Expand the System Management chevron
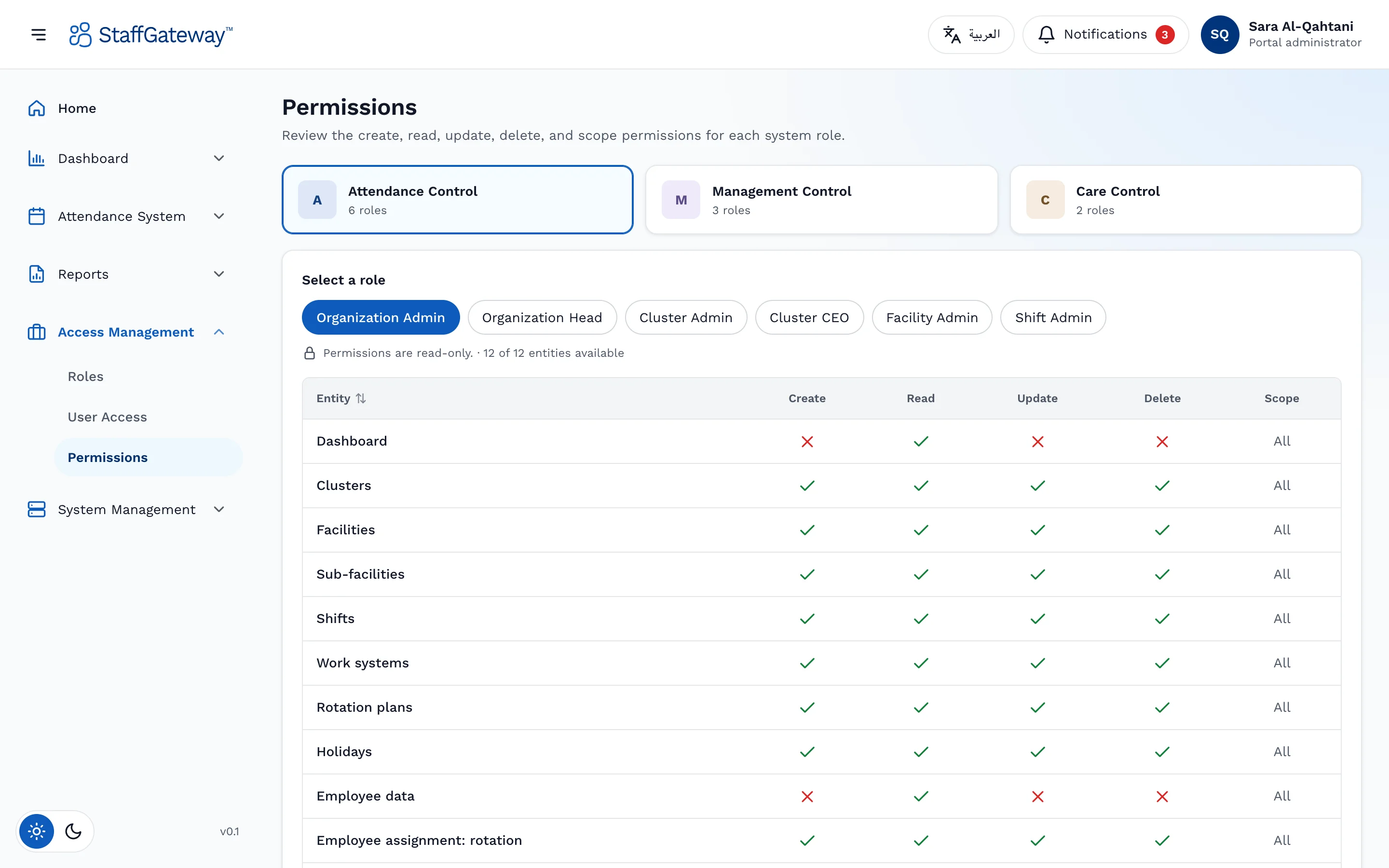This screenshot has width=1389, height=868. pyautogui.click(x=218, y=510)
